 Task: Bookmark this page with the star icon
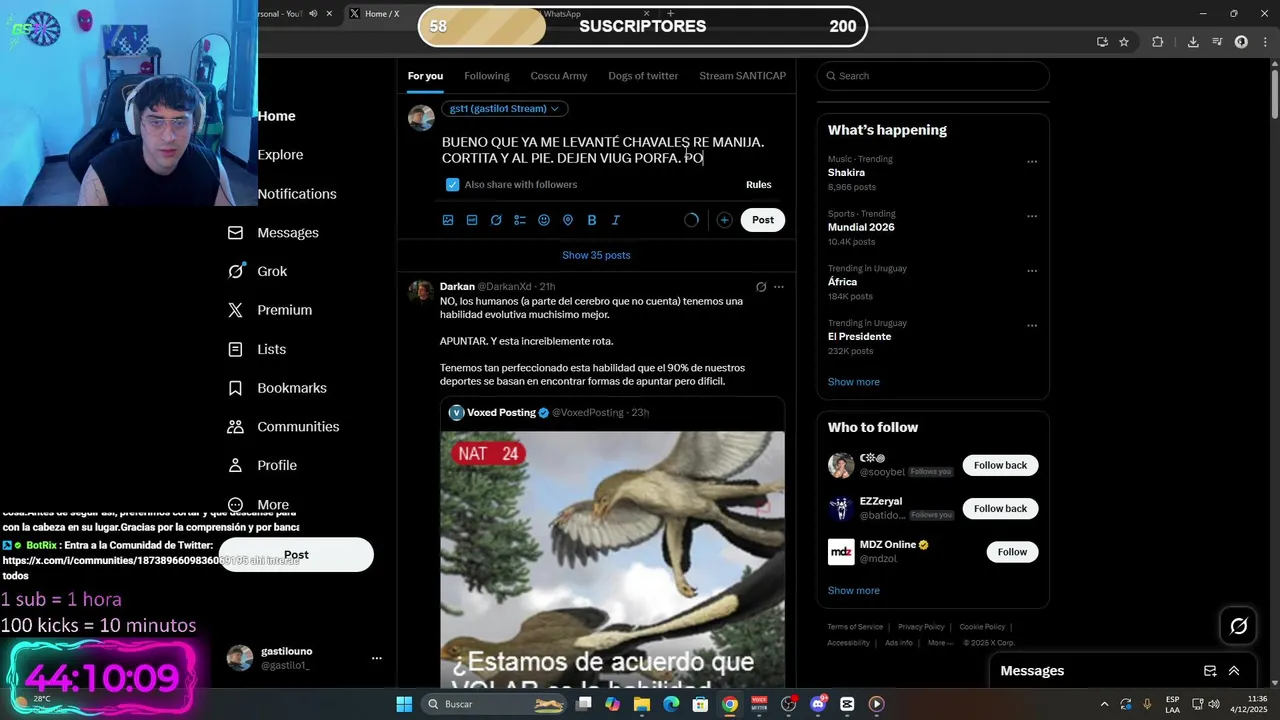1124,42
